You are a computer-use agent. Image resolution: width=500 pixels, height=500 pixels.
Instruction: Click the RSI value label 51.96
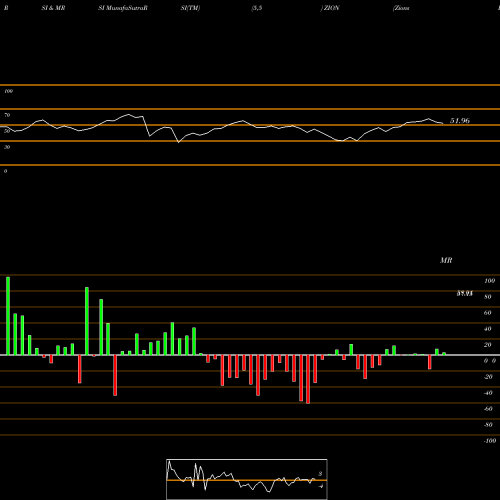click(x=460, y=121)
